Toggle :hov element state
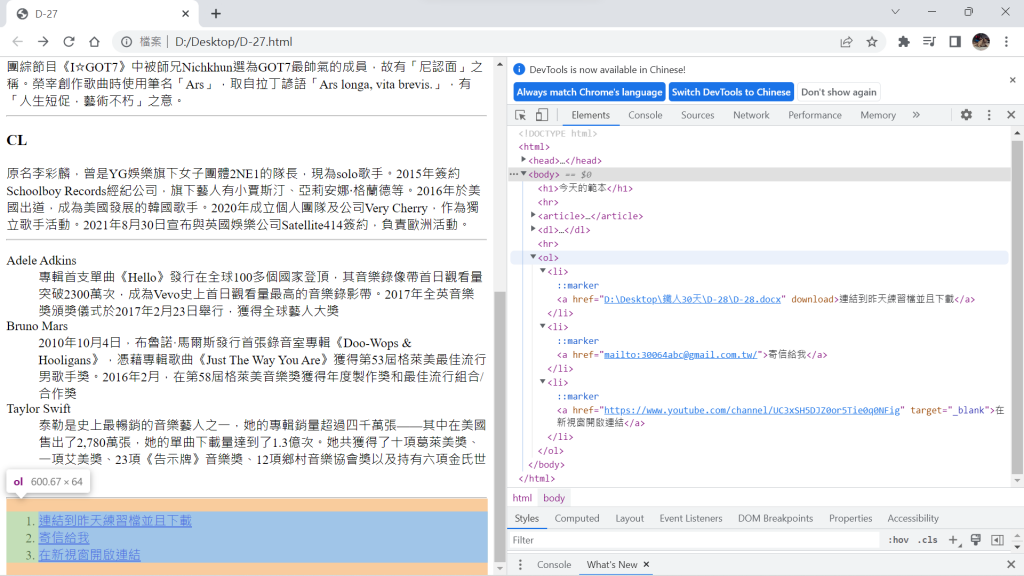Image resolution: width=1024 pixels, height=576 pixels. pos(898,540)
